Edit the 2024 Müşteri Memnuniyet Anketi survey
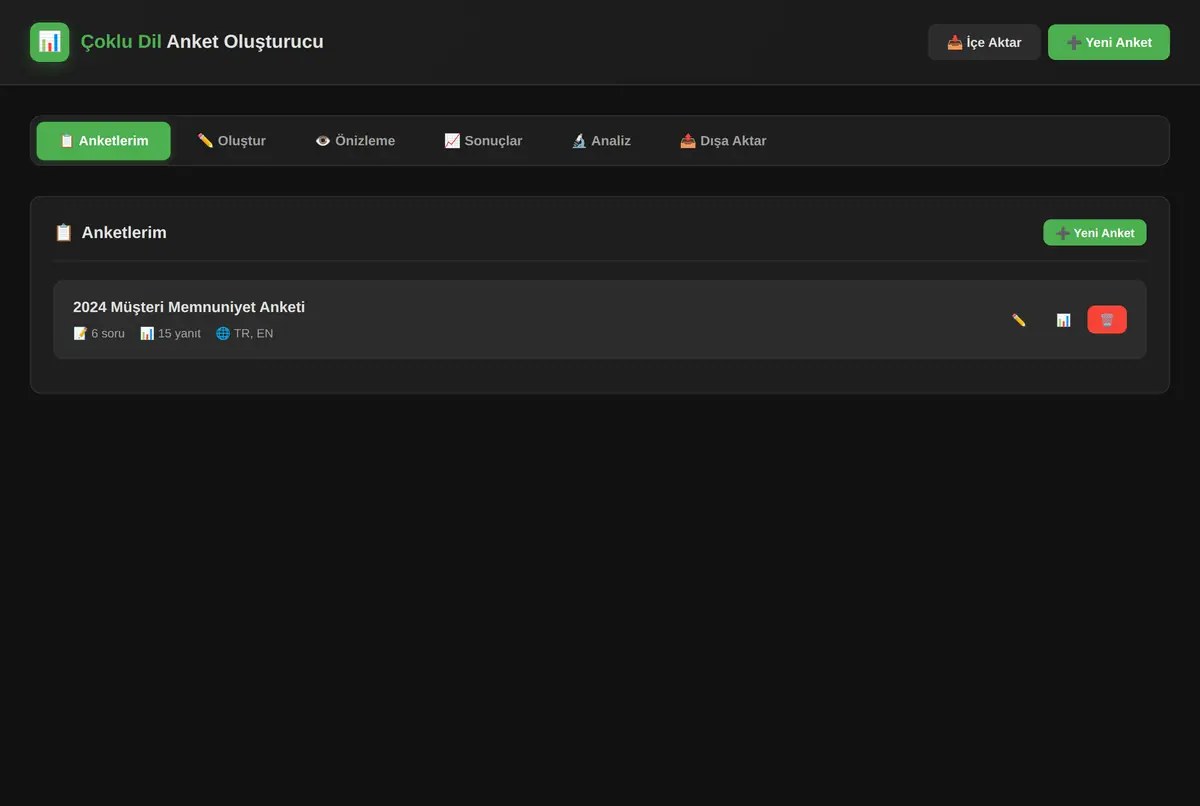The height and width of the screenshot is (806, 1200). point(1019,320)
